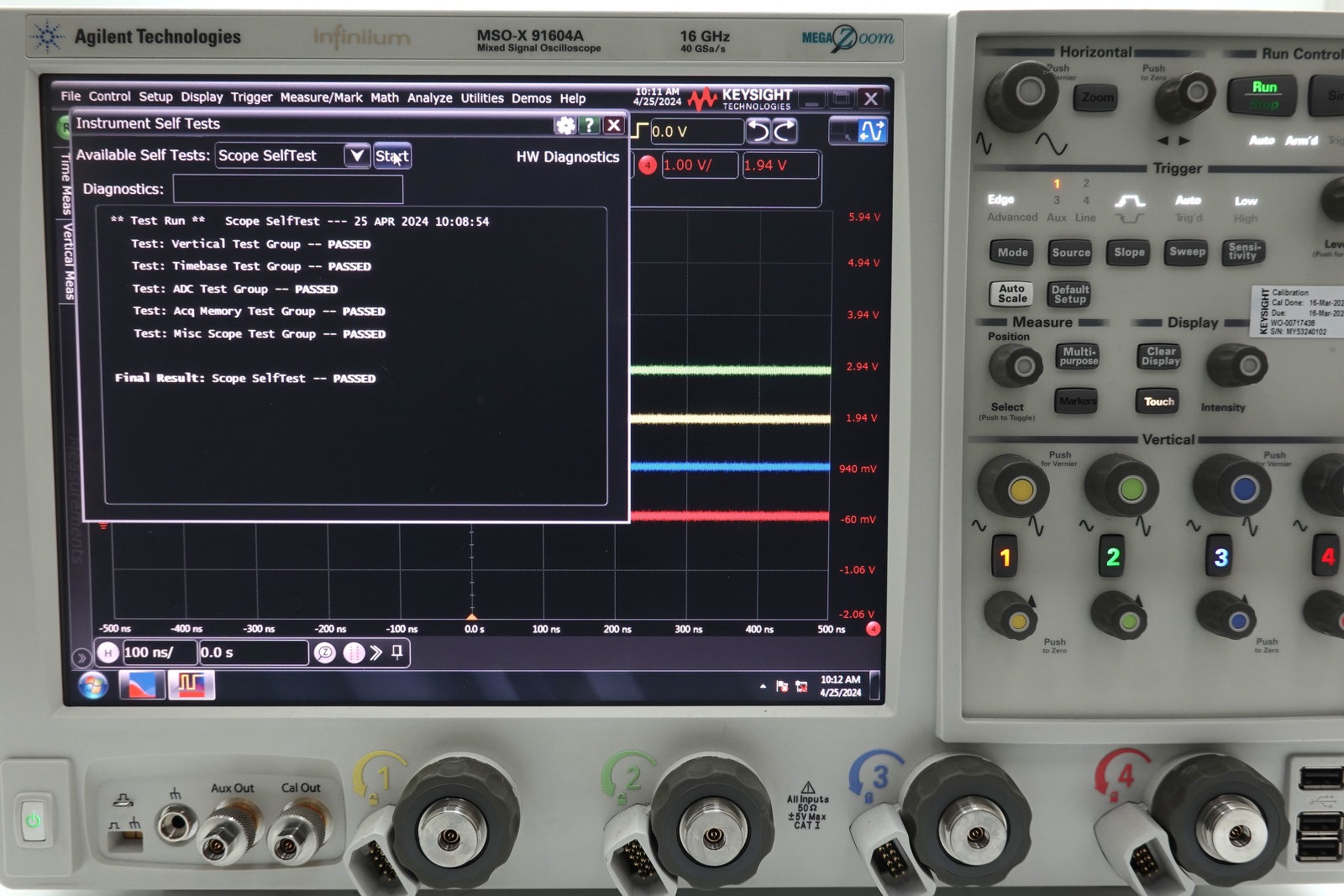Open the Demos menu
The width and height of the screenshot is (1344, 896).
pos(532,98)
